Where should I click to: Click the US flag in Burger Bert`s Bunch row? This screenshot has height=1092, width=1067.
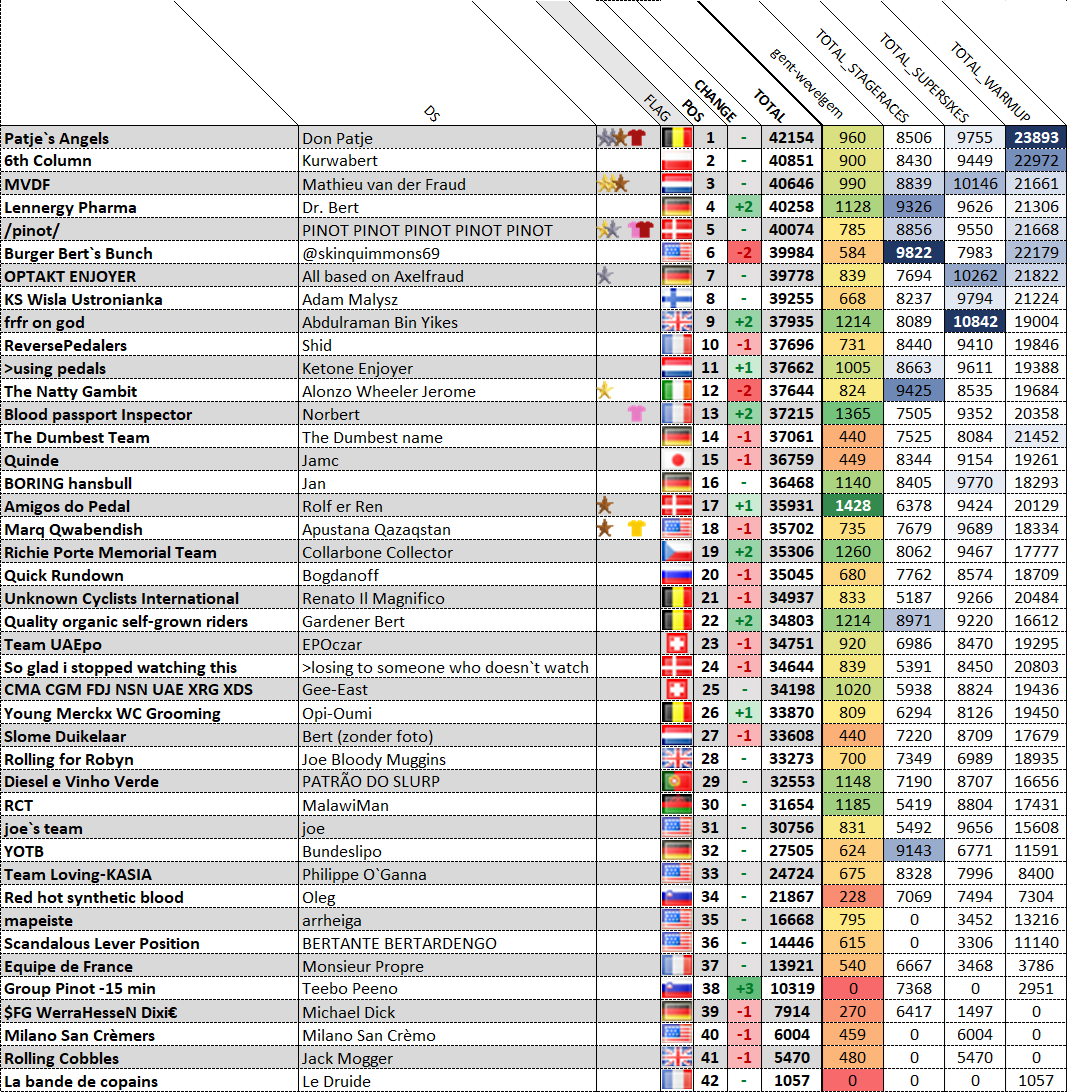coord(677,252)
